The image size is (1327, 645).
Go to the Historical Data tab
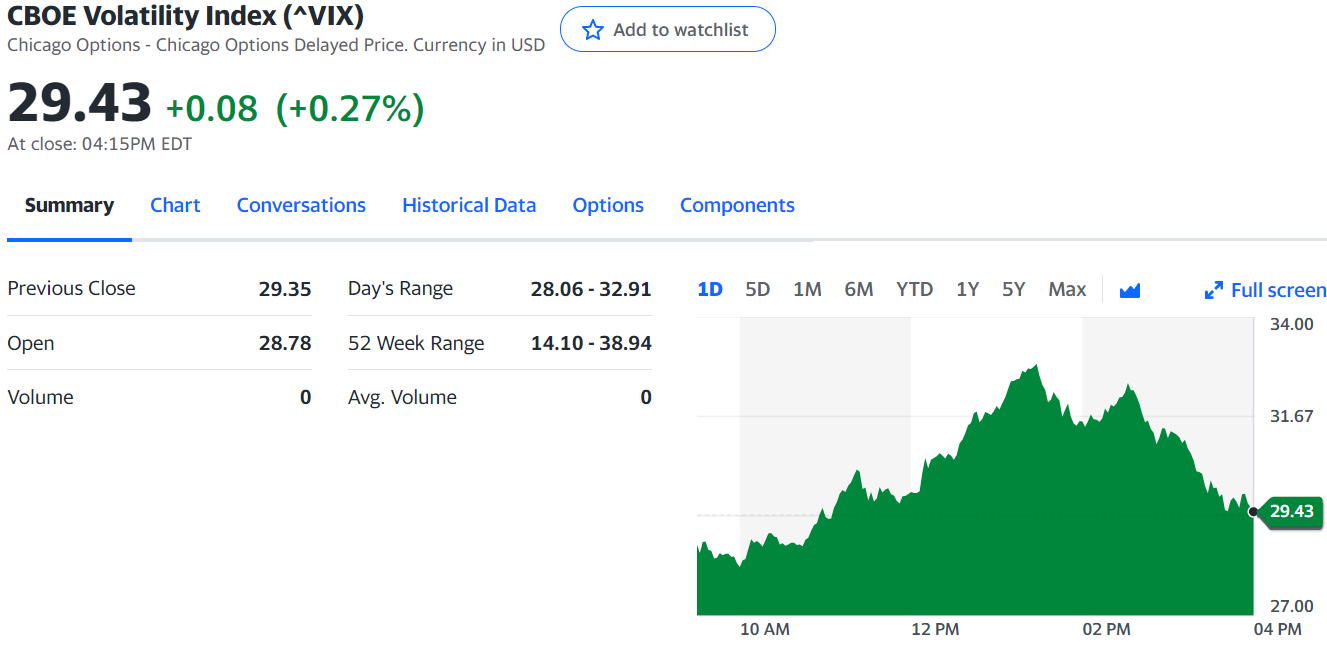pos(469,205)
